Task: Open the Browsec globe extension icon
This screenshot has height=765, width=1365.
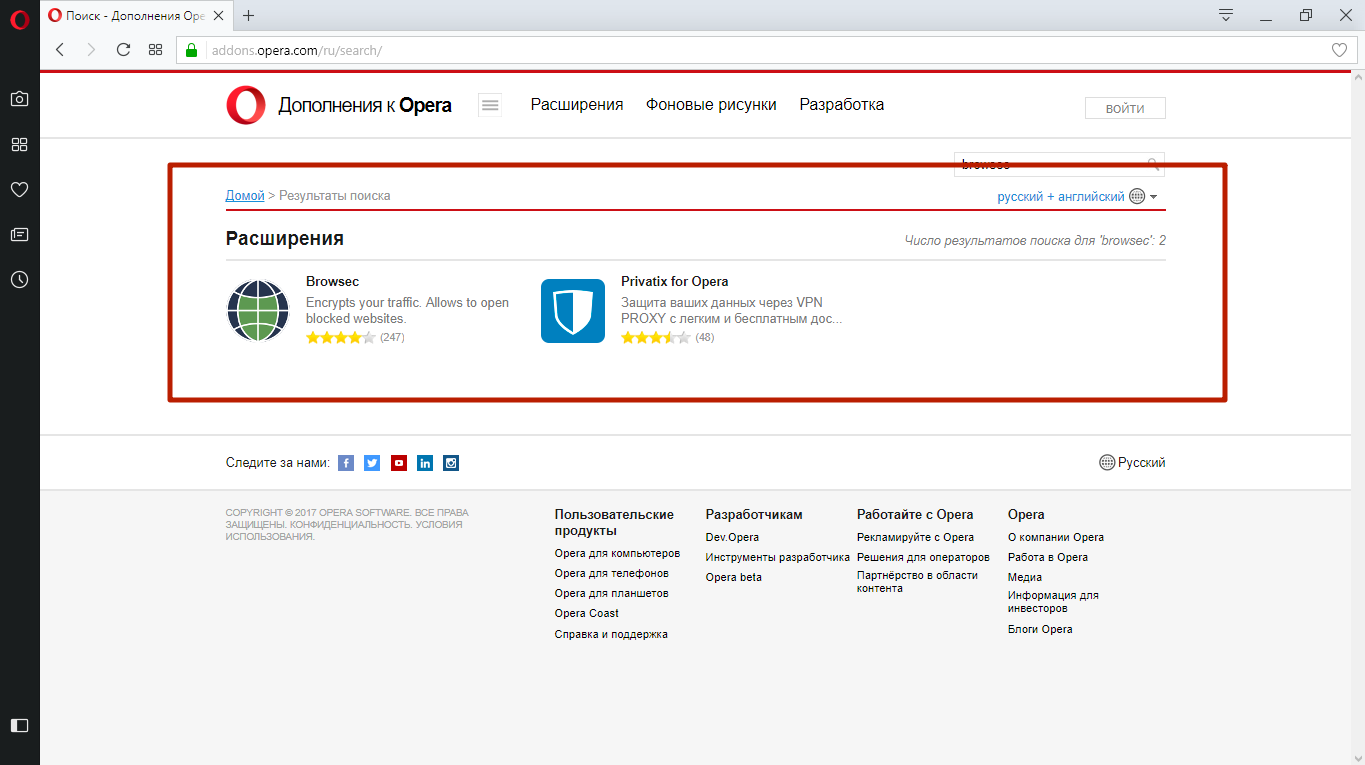Action: pos(258,311)
